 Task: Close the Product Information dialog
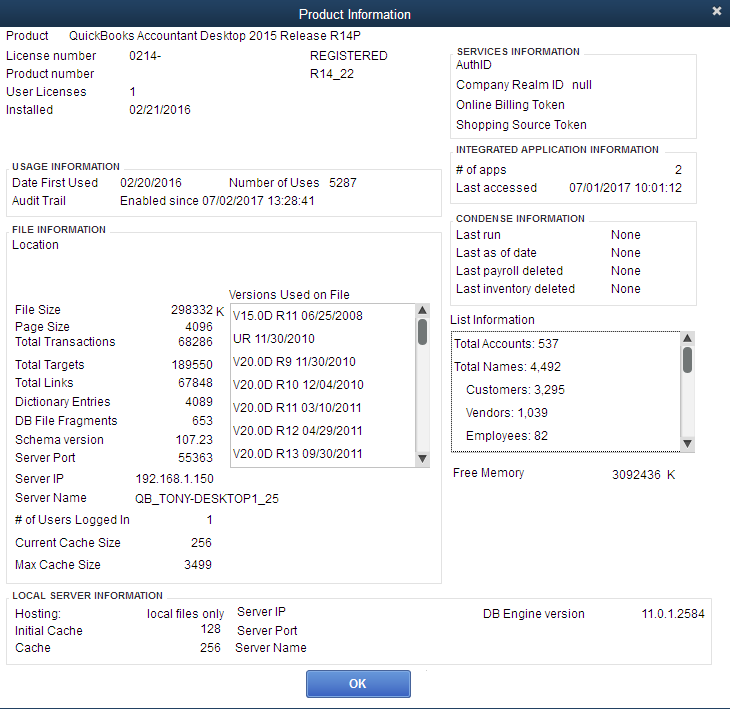716,11
